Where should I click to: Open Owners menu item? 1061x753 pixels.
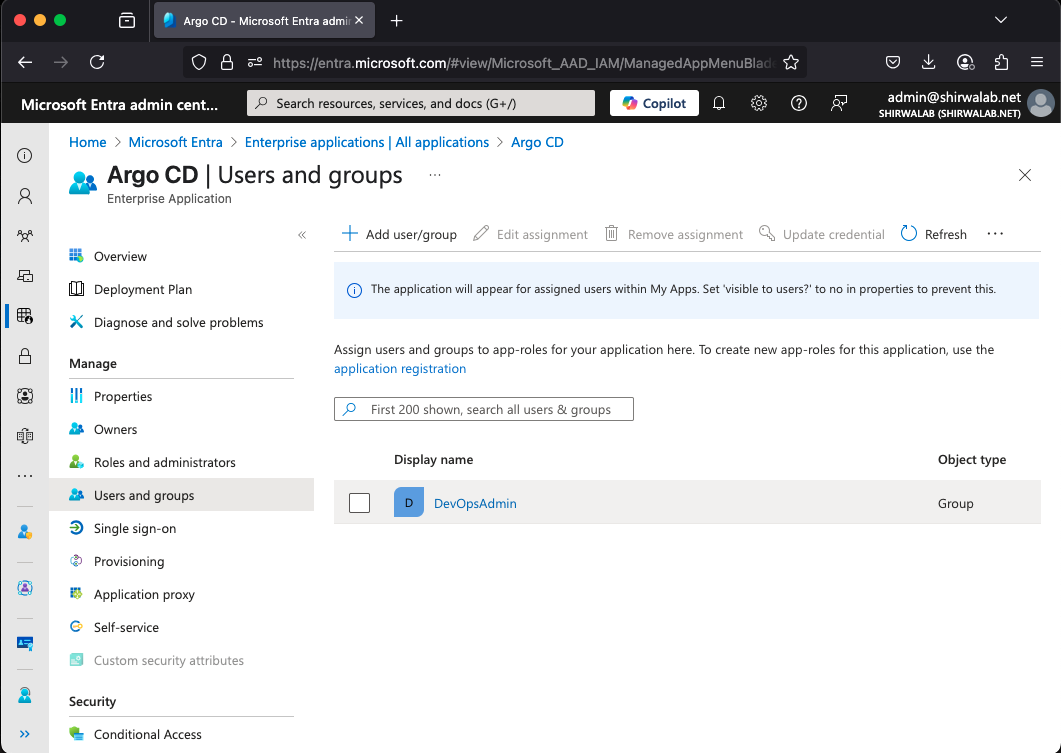(x=115, y=429)
